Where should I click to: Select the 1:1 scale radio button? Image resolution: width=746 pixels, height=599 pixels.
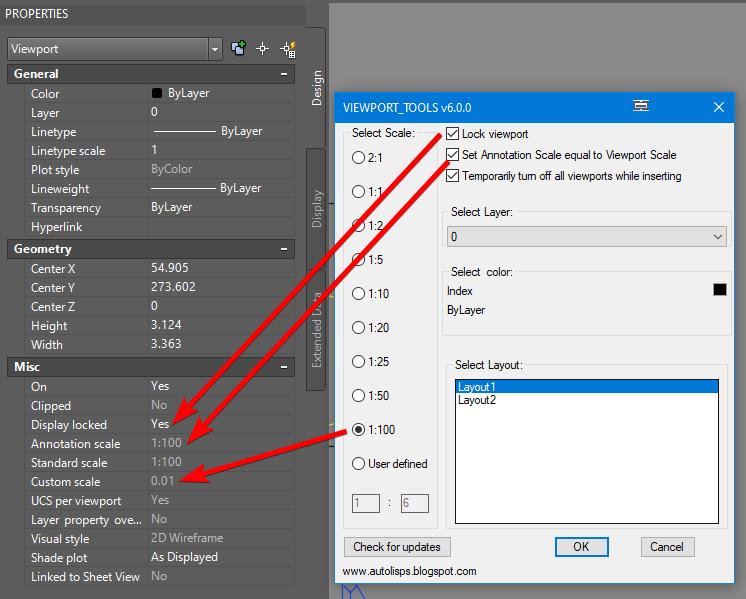(358, 191)
